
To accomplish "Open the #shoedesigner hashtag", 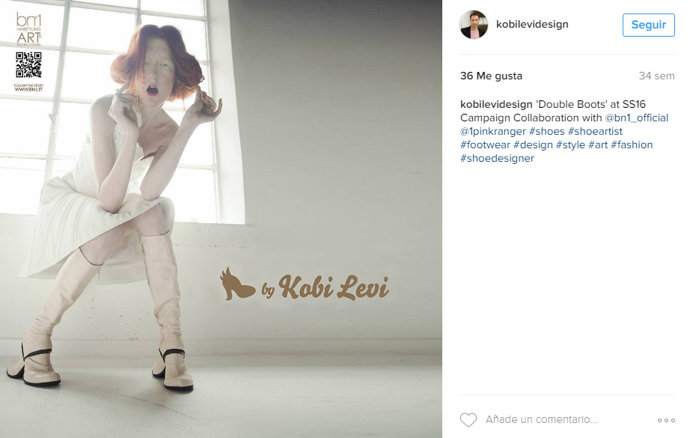I will click(x=497, y=158).
